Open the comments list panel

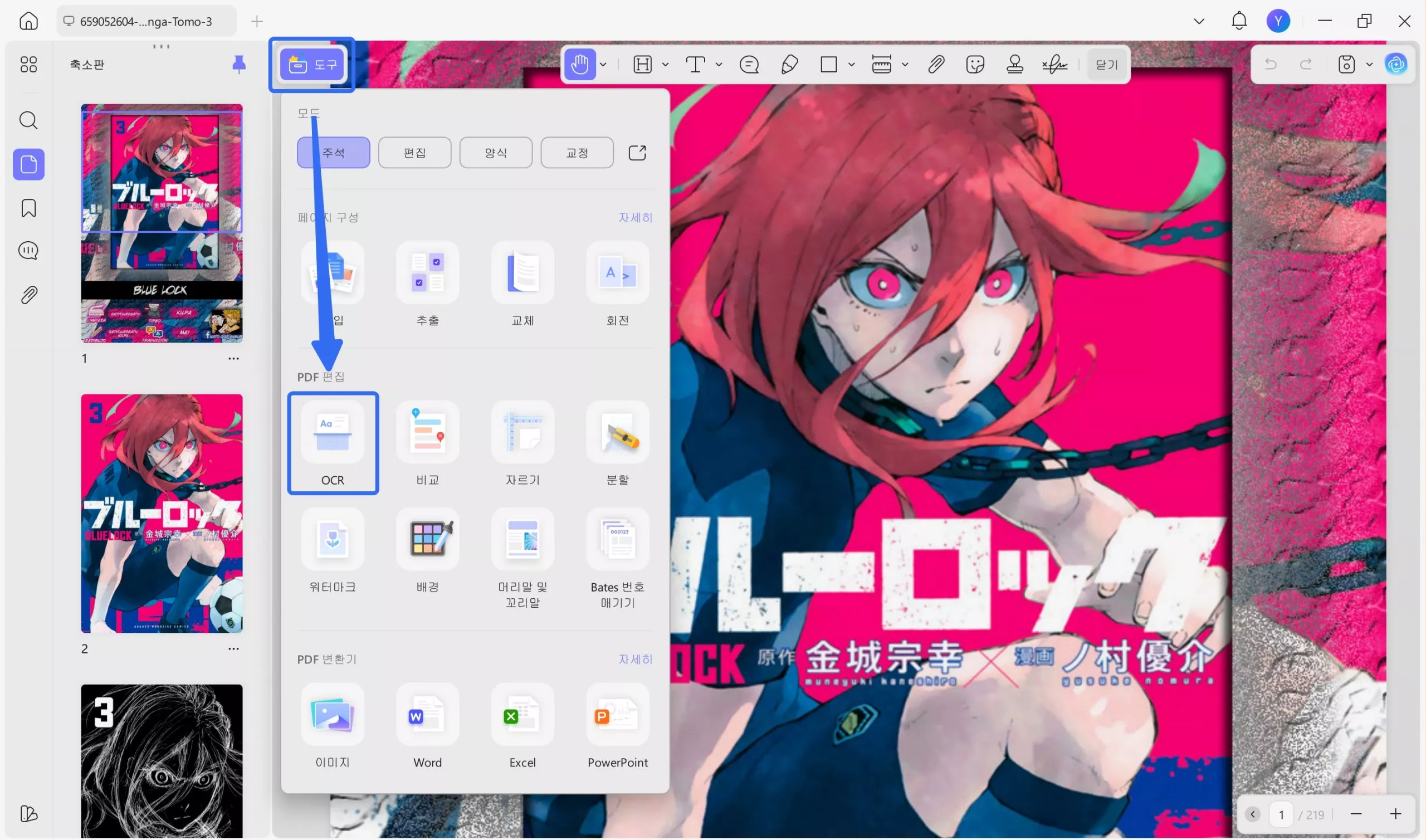pos(28,251)
